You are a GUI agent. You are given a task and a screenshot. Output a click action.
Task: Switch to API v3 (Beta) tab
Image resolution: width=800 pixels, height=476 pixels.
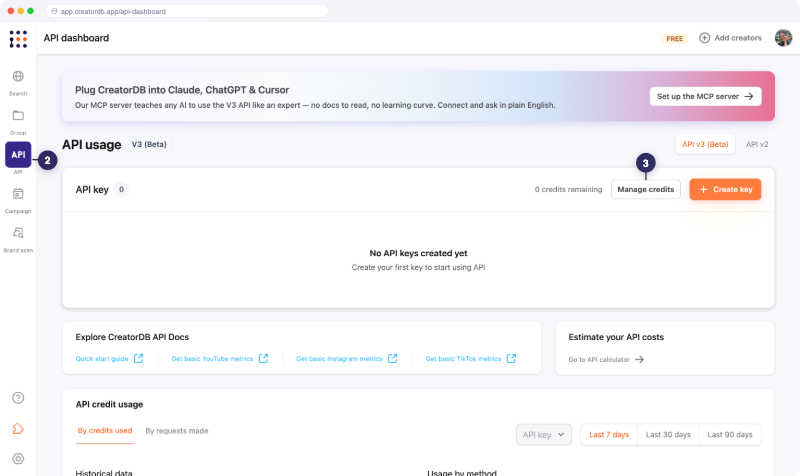(705, 144)
